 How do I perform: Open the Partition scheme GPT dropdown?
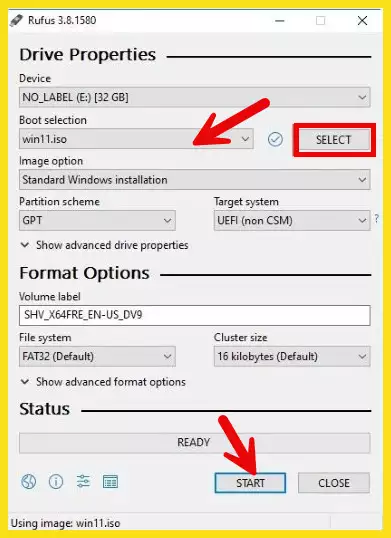97,220
